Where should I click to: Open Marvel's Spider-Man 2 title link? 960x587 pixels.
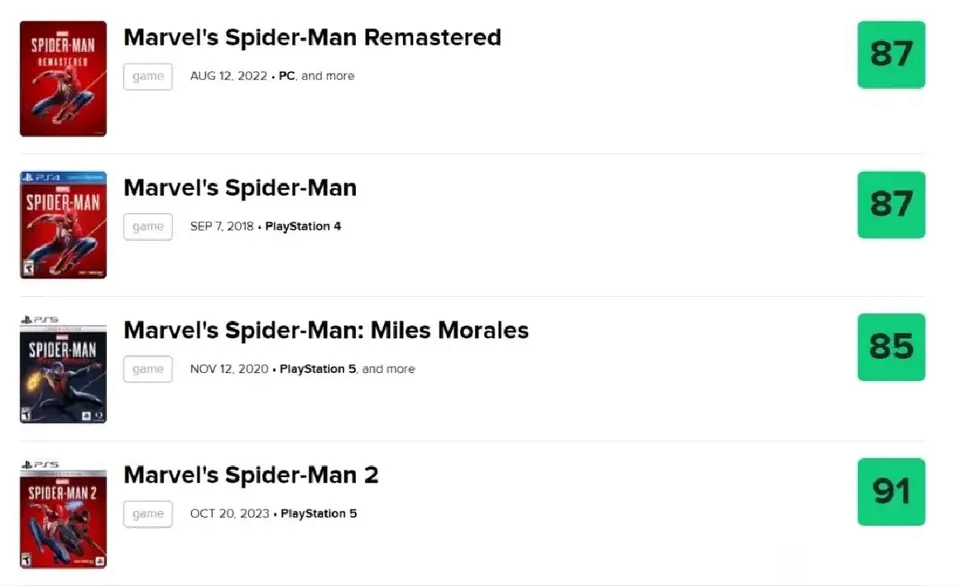[251, 474]
